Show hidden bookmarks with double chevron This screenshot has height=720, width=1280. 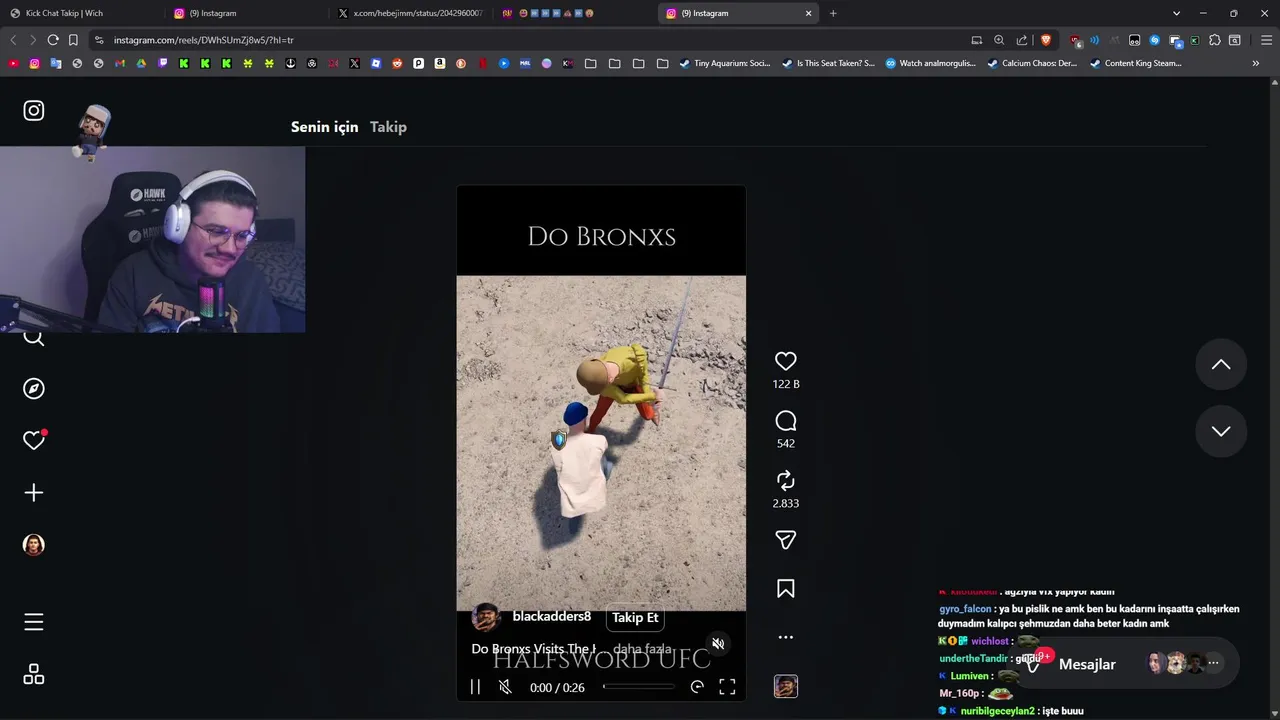click(x=1256, y=63)
